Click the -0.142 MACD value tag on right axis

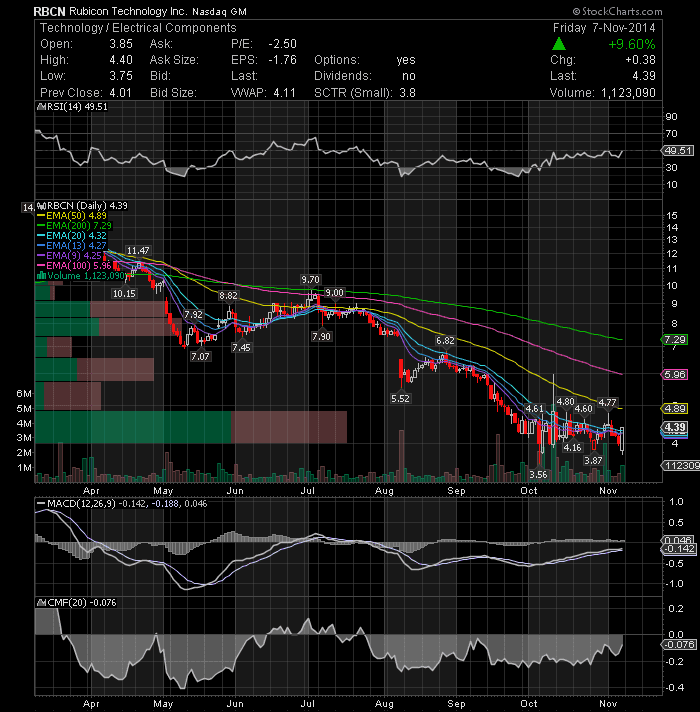tap(679, 549)
